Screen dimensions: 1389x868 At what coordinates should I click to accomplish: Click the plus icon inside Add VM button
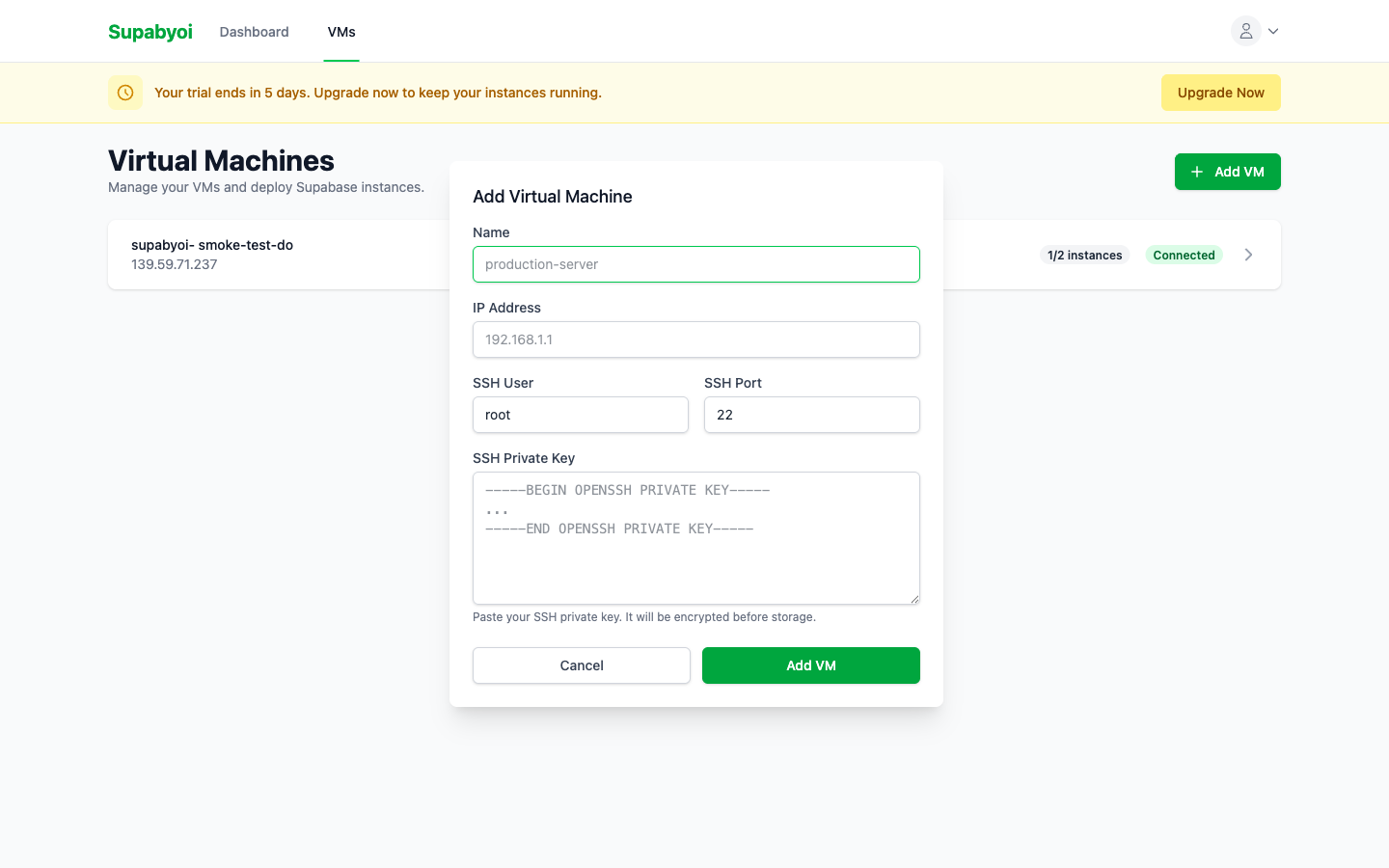coord(1196,171)
